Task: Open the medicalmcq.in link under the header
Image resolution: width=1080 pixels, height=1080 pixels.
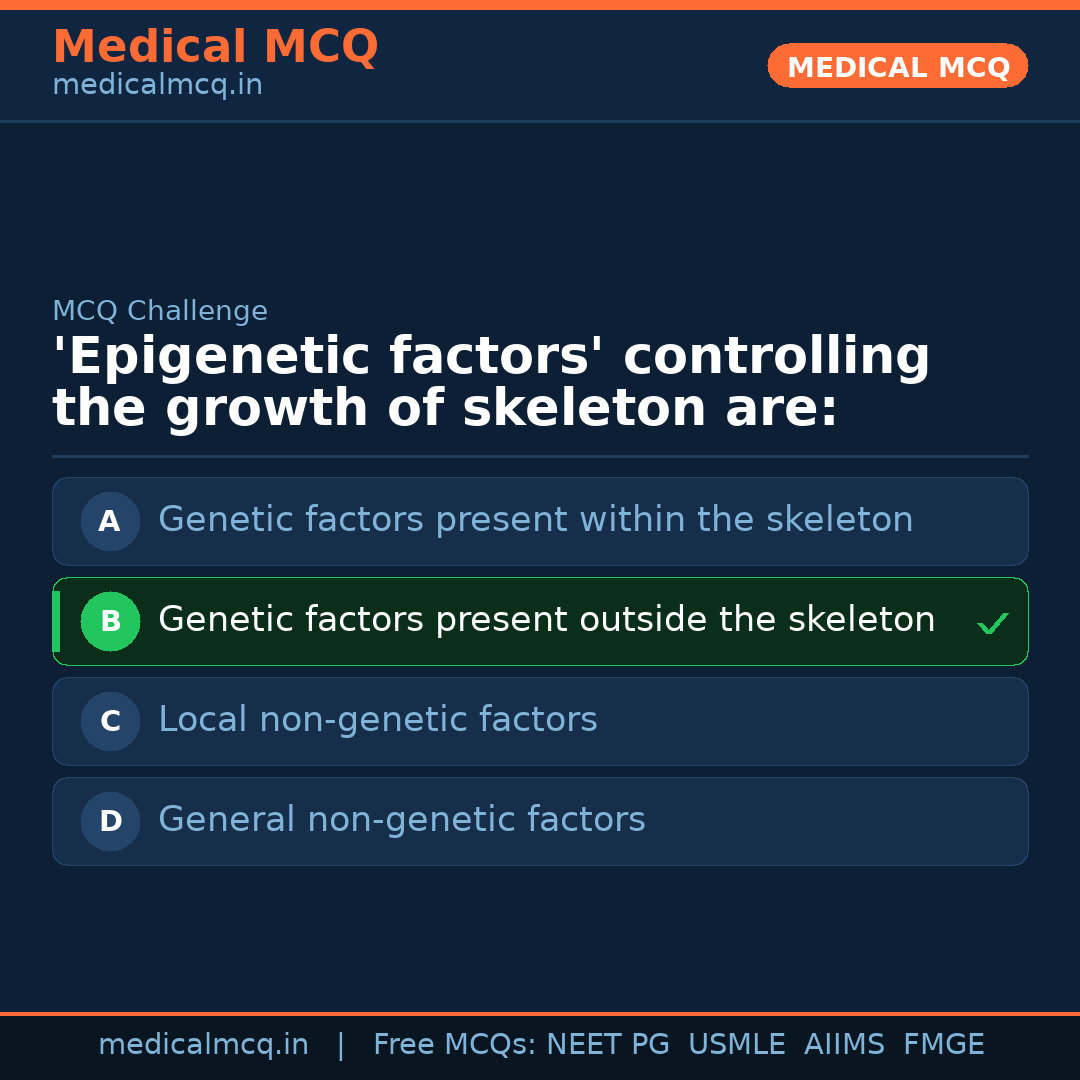Action: click(157, 86)
